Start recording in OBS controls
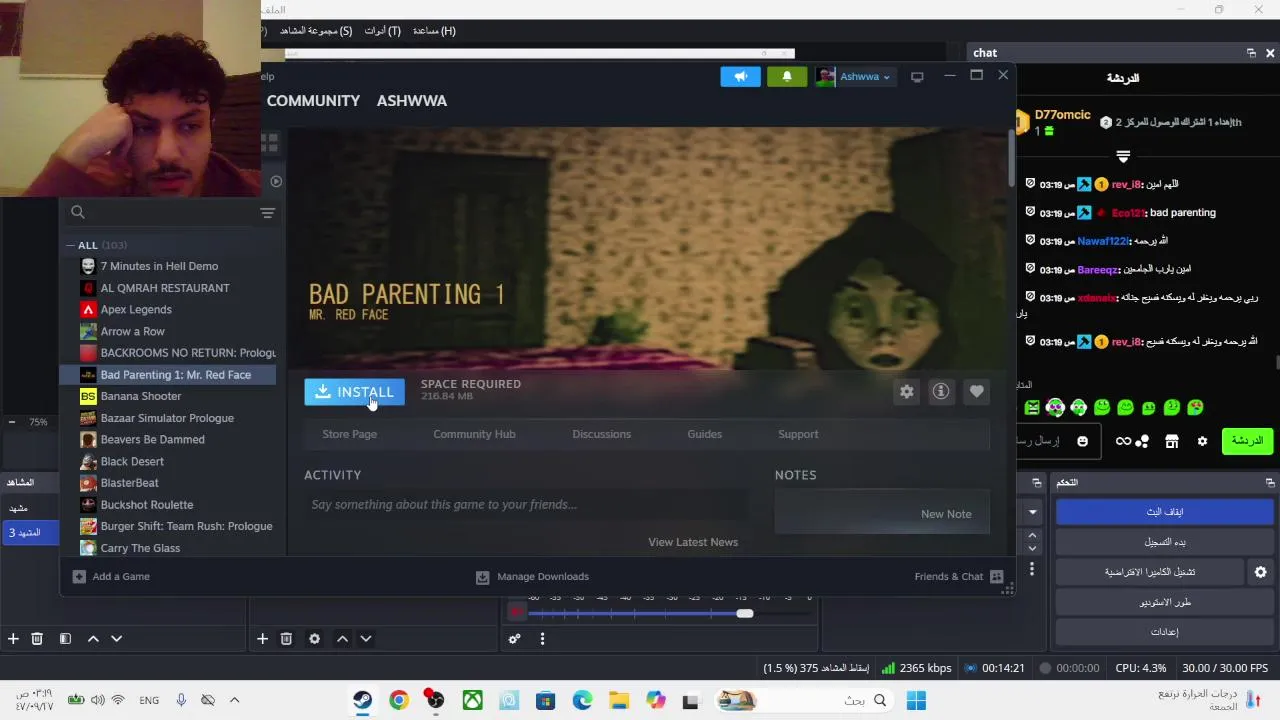This screenshot has width=1280, height=720. point(1164,542)
